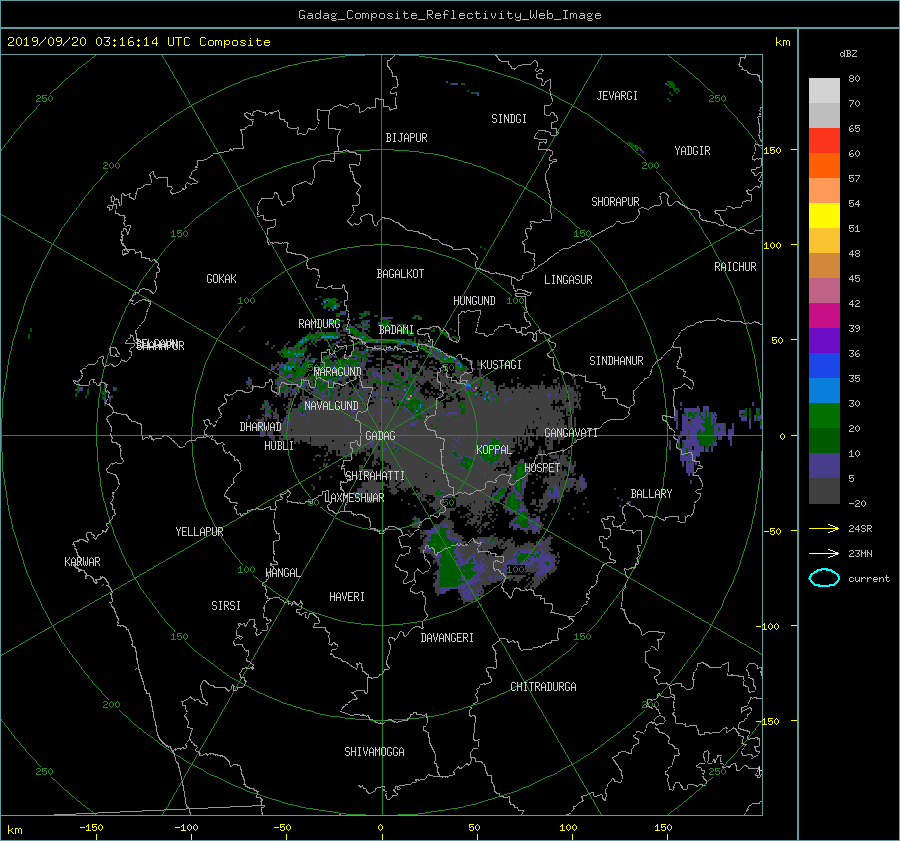Click the GOKAK city label
Viewport: 900px width, 841px height.
221,279
